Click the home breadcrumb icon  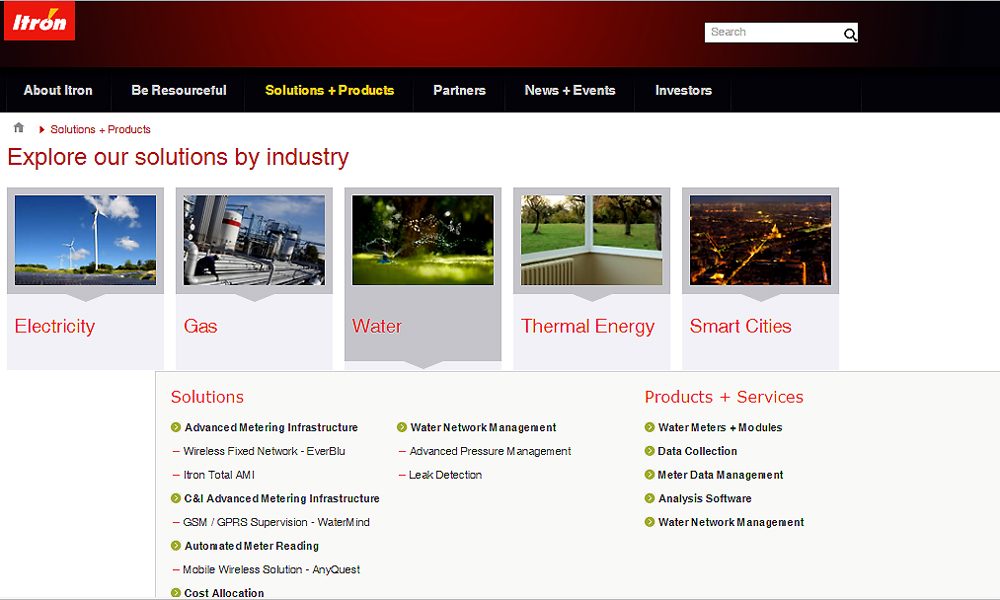[18, 128]
